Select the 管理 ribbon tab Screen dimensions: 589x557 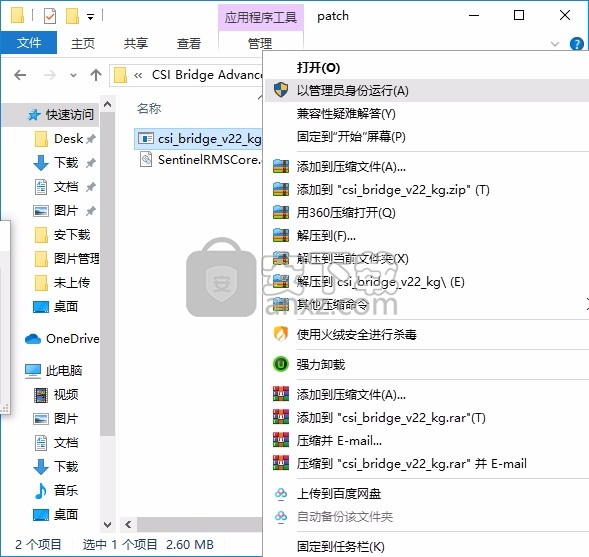coord(260,44)
